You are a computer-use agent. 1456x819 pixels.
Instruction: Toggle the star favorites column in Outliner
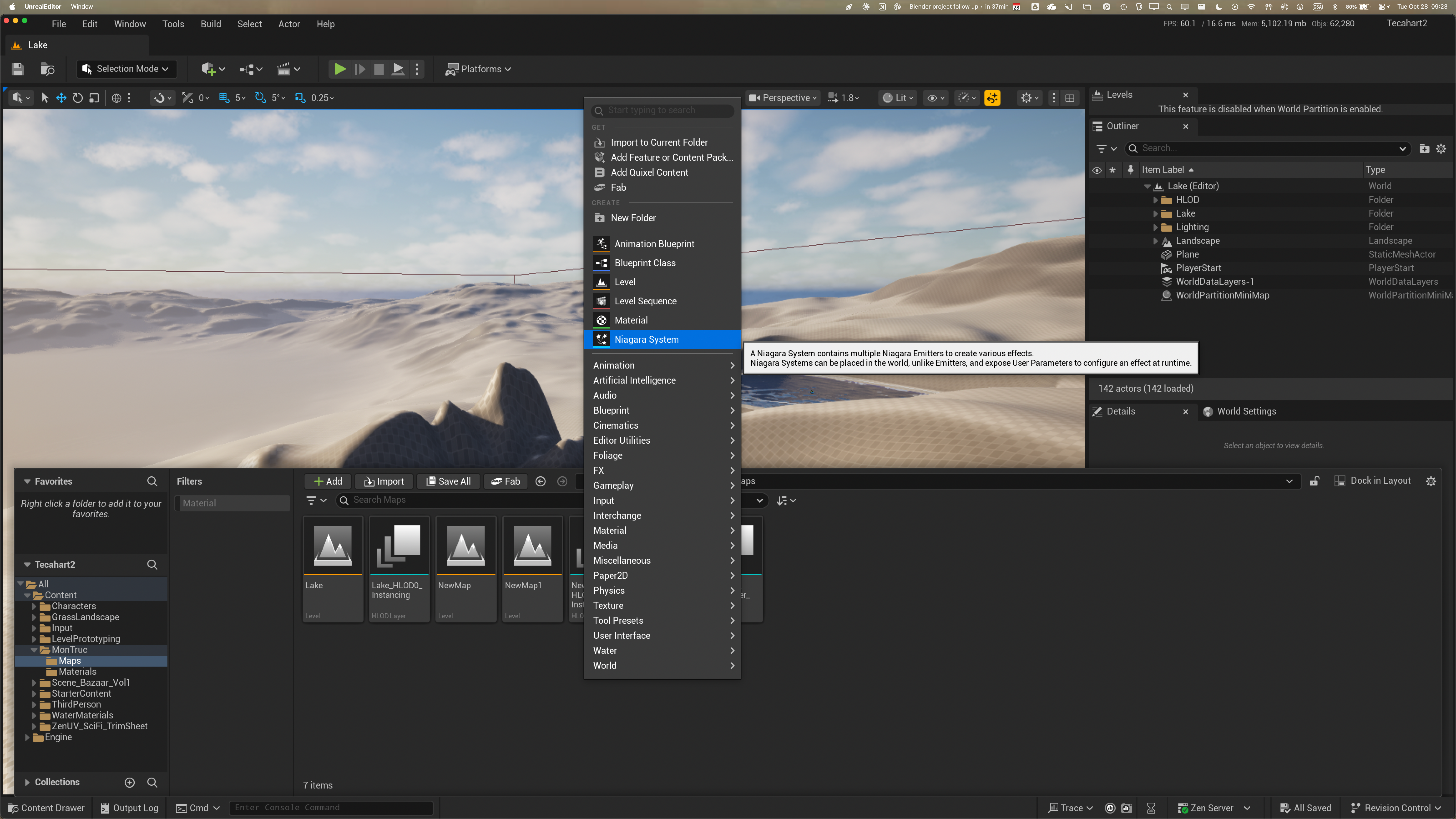(x=1112, y=170)
